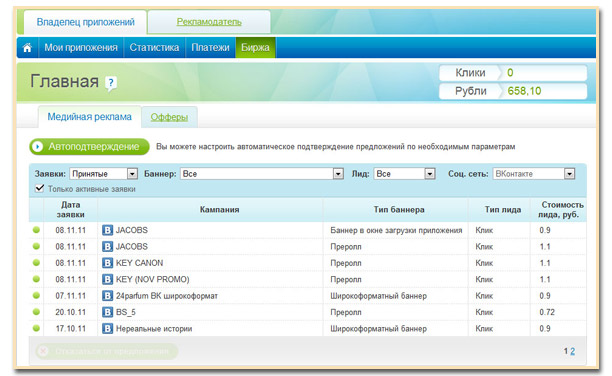Click the Рубли balance 658,10
The image size is (612, 376).
click(x=524, y=91)
